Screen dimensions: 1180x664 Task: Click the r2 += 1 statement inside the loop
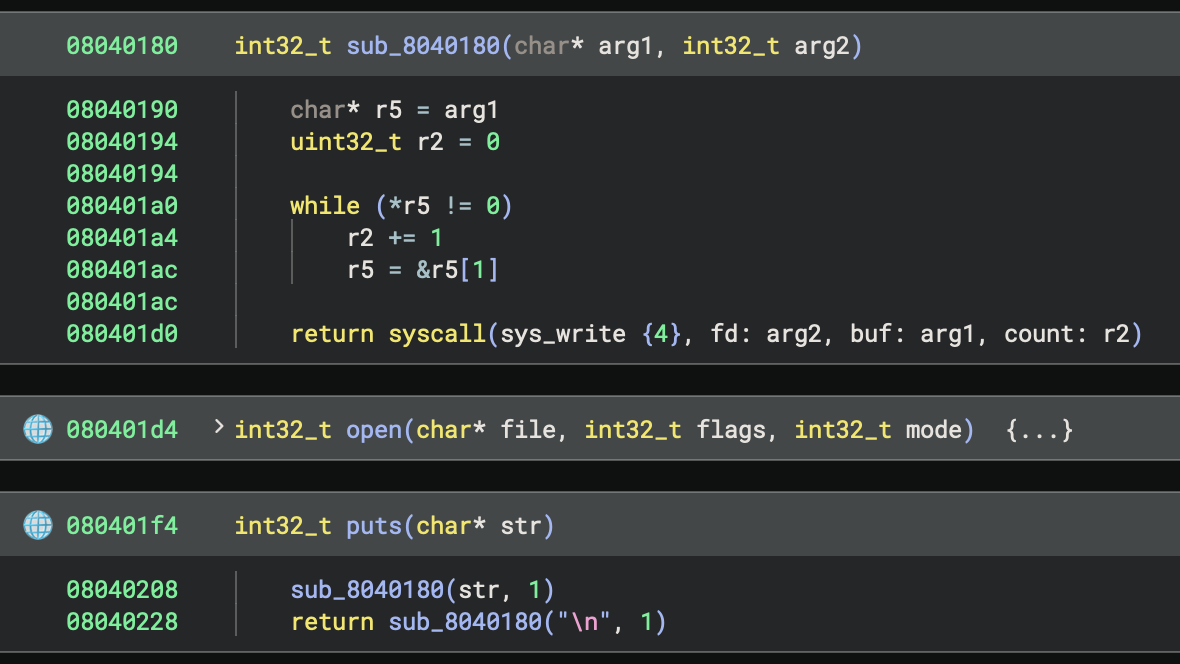[395, 238]
